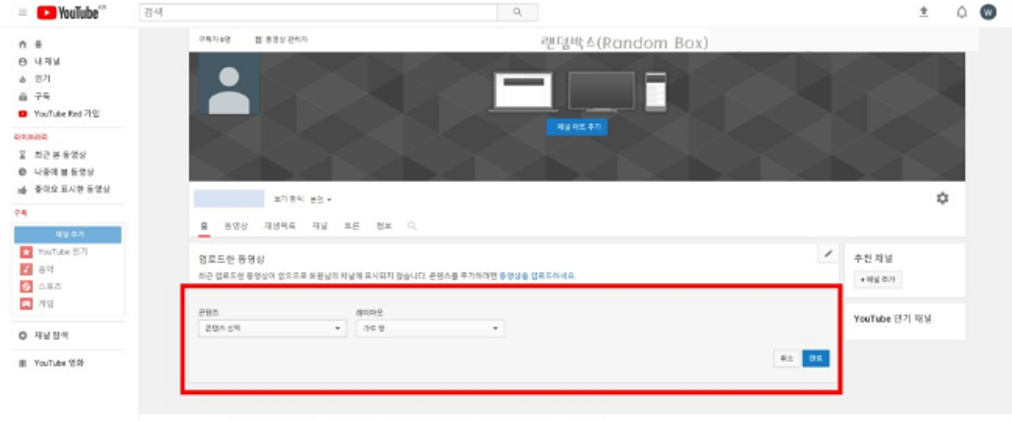Click the 동영상을 업로드하세요 link

click(537, 276)
